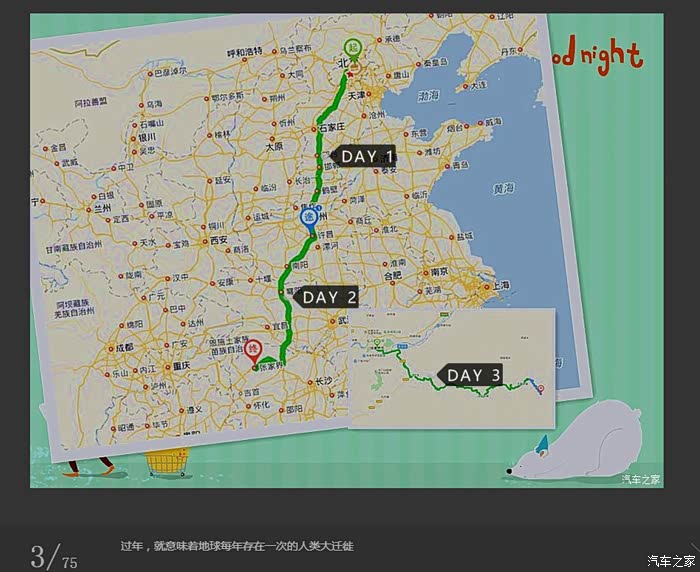The image size is (700, 572).
Task: Click the 渤海 sea label
Action: click(x=428, y=96)
